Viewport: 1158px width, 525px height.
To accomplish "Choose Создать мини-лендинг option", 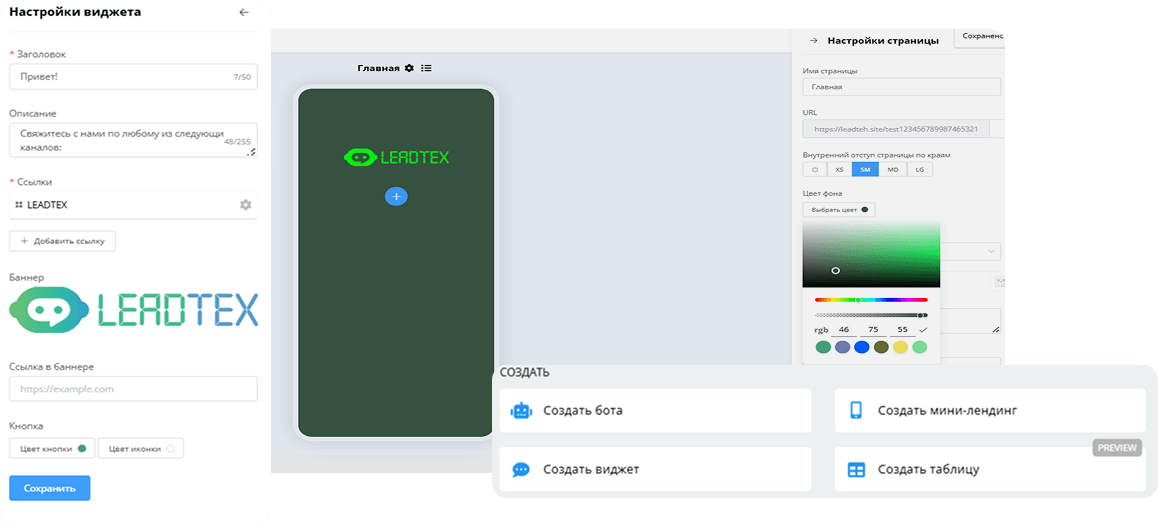I will (990, 410).
